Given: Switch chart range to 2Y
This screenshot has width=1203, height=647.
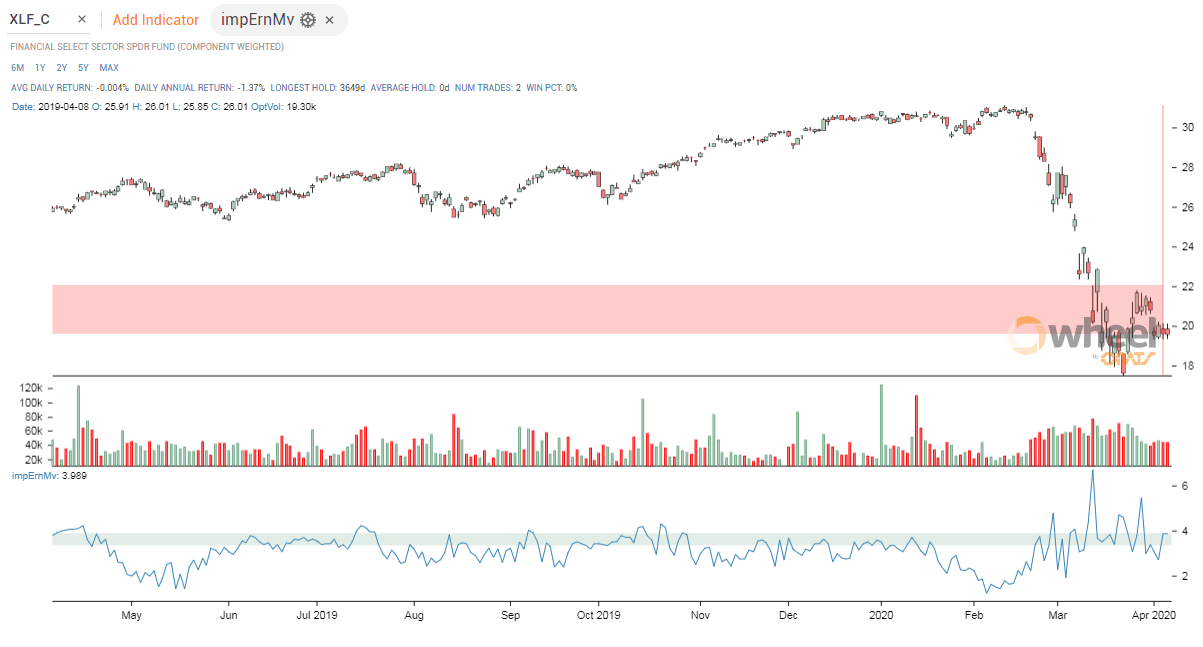Looking at the screenshot, I should [x=62, y=68].
